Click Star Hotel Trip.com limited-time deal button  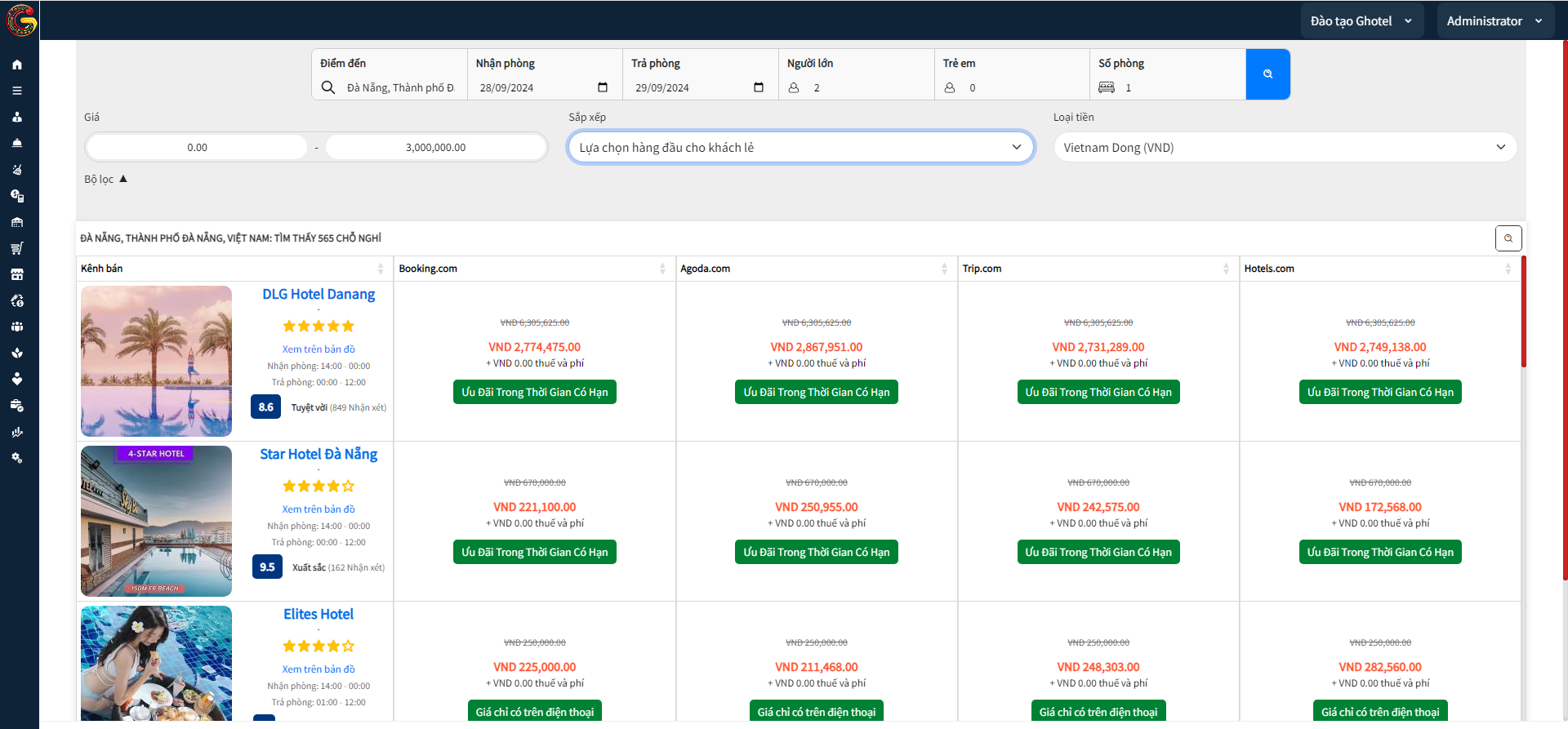(x=1098, y=552)
